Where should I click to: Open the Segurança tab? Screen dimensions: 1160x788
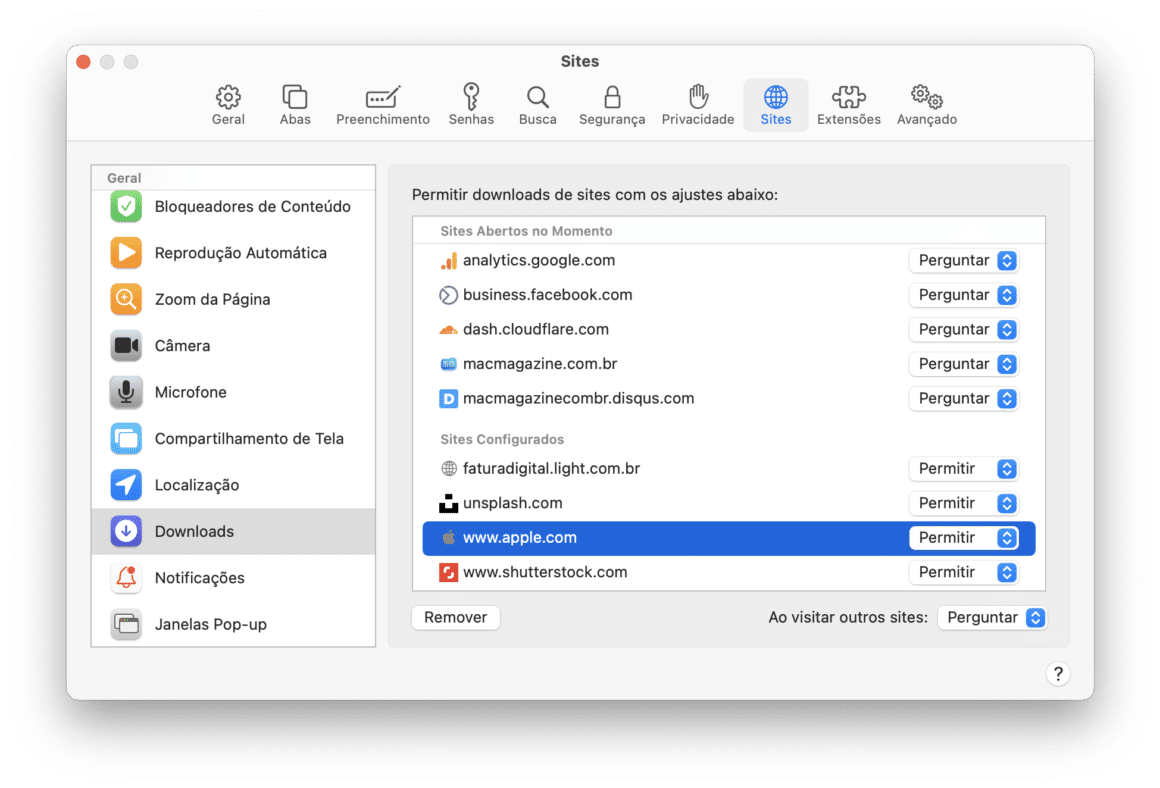[611, 104]
